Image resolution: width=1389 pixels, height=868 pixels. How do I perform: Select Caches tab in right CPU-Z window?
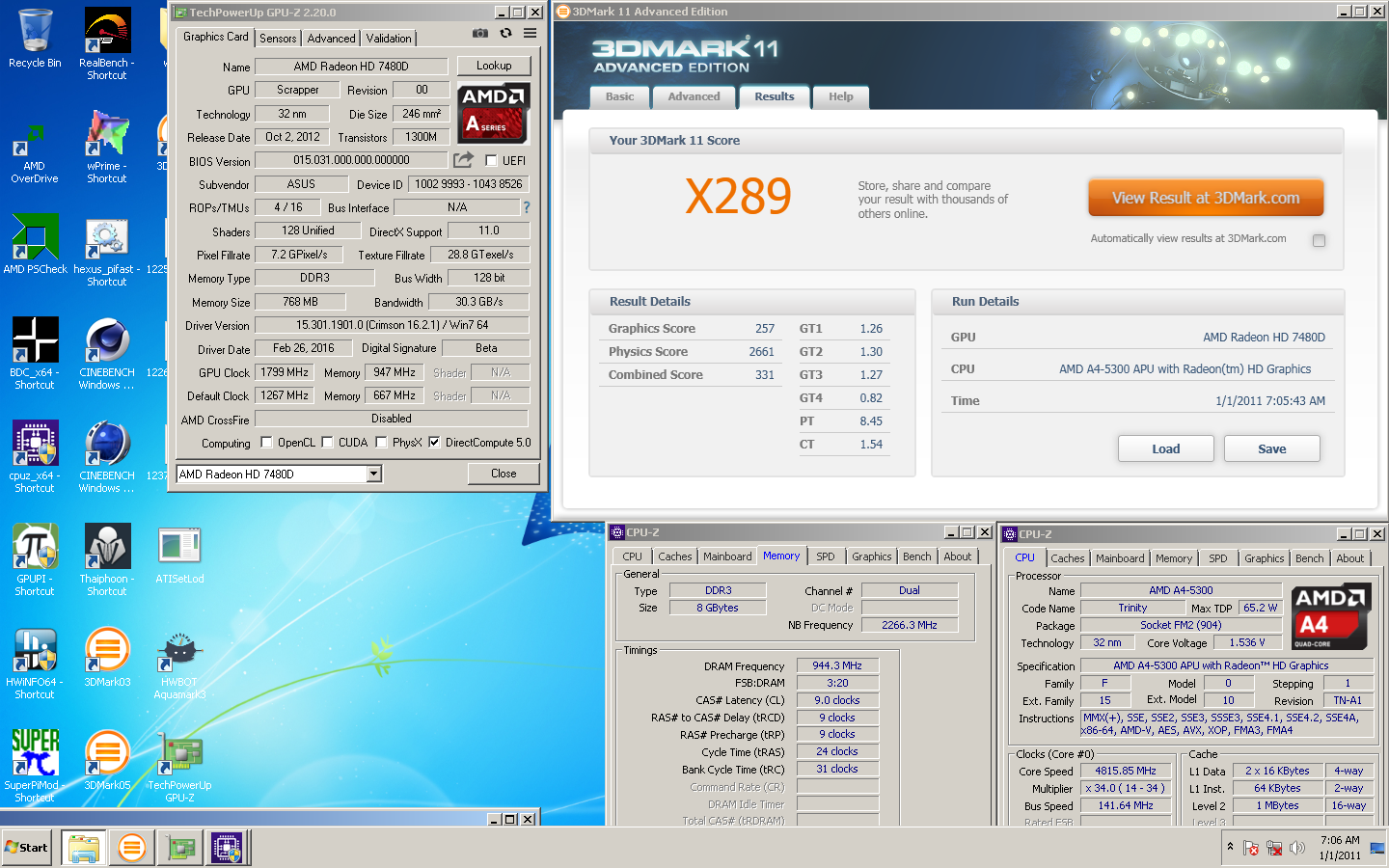[1068, 558]
